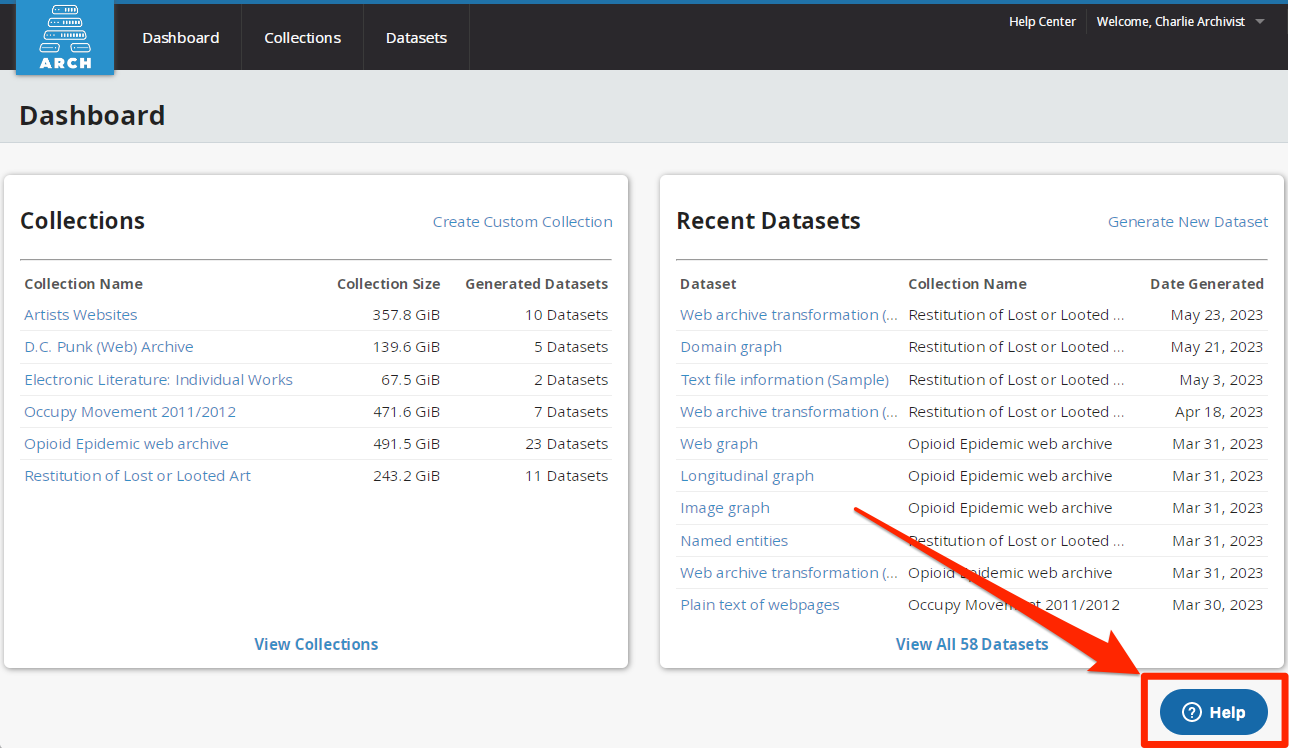The width and height of the screenshot is (1289, 748).
Task: Click the 23 Datasets cell
Action: pyautogui.click(x=566, y=444)
